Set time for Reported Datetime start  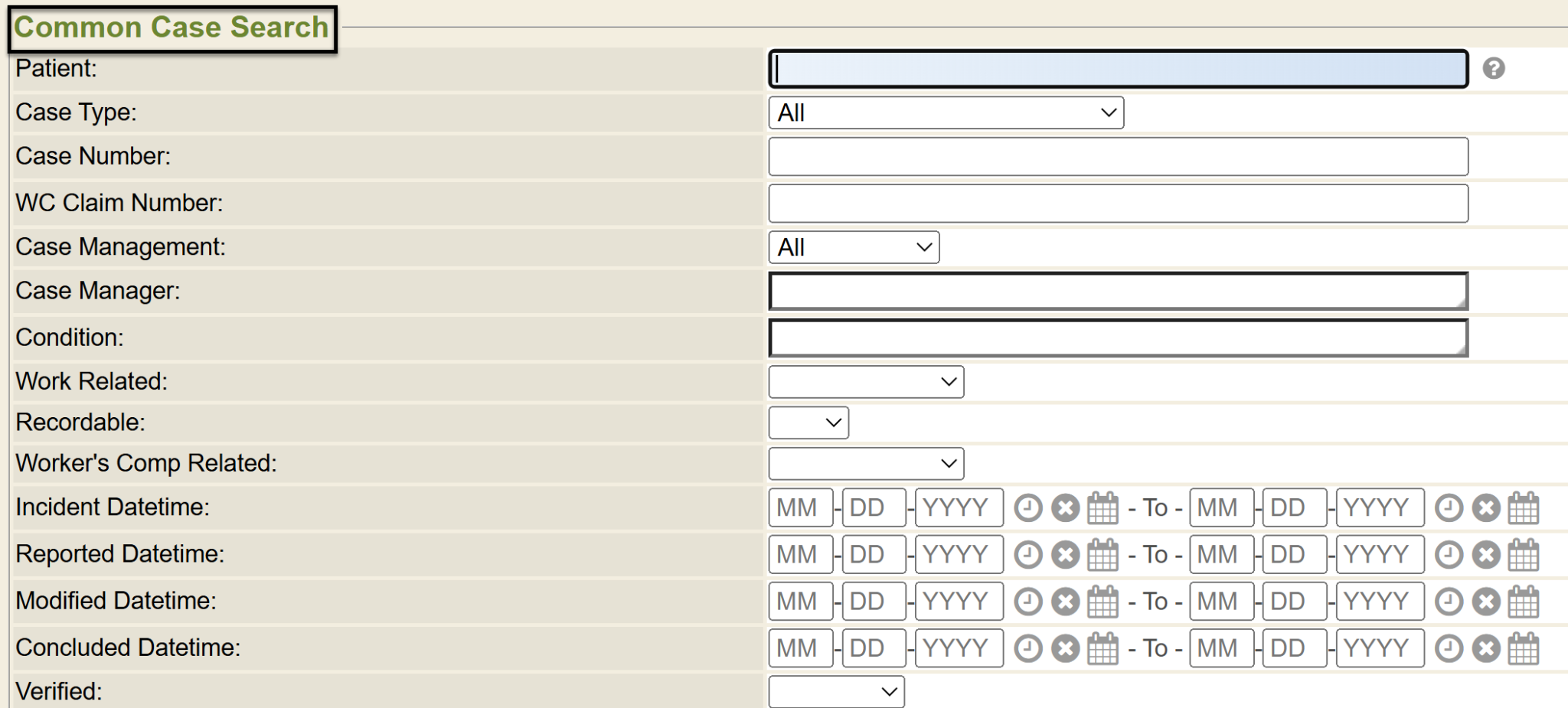(1027, 555)
